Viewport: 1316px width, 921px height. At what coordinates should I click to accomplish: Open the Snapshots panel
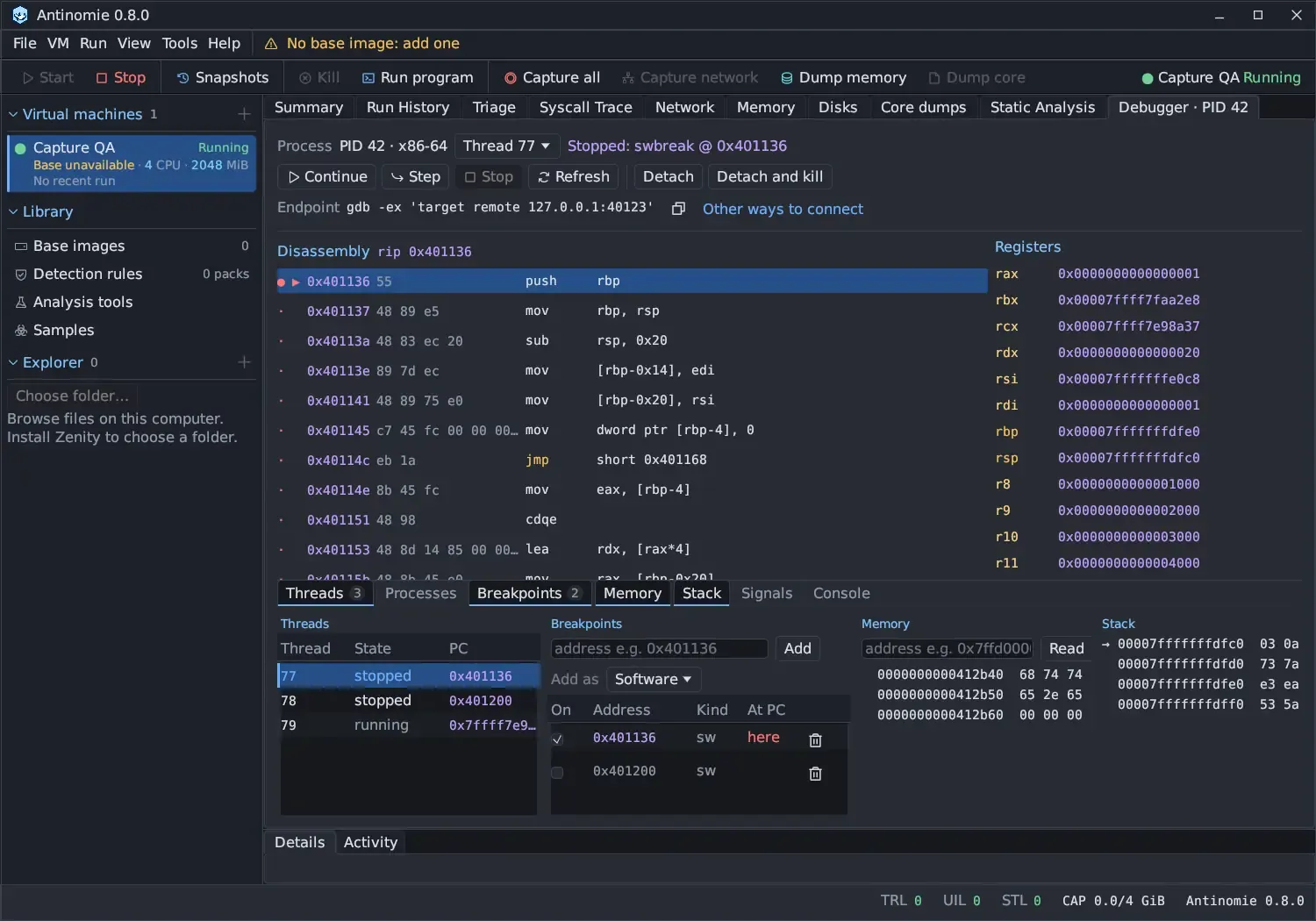[x=223, y=78]
